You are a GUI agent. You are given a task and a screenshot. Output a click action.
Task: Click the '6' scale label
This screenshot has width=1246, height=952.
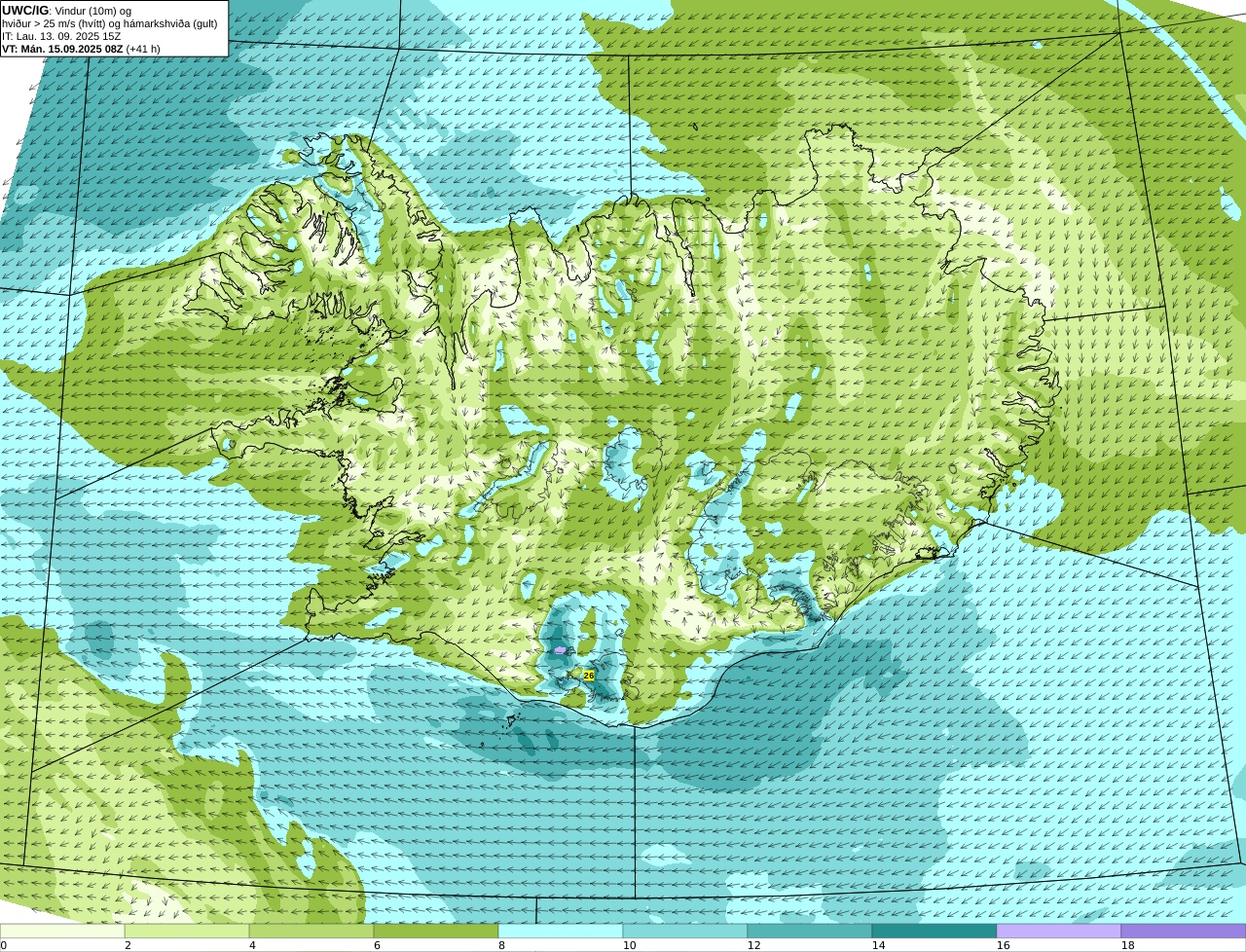(x=377, y=945)
